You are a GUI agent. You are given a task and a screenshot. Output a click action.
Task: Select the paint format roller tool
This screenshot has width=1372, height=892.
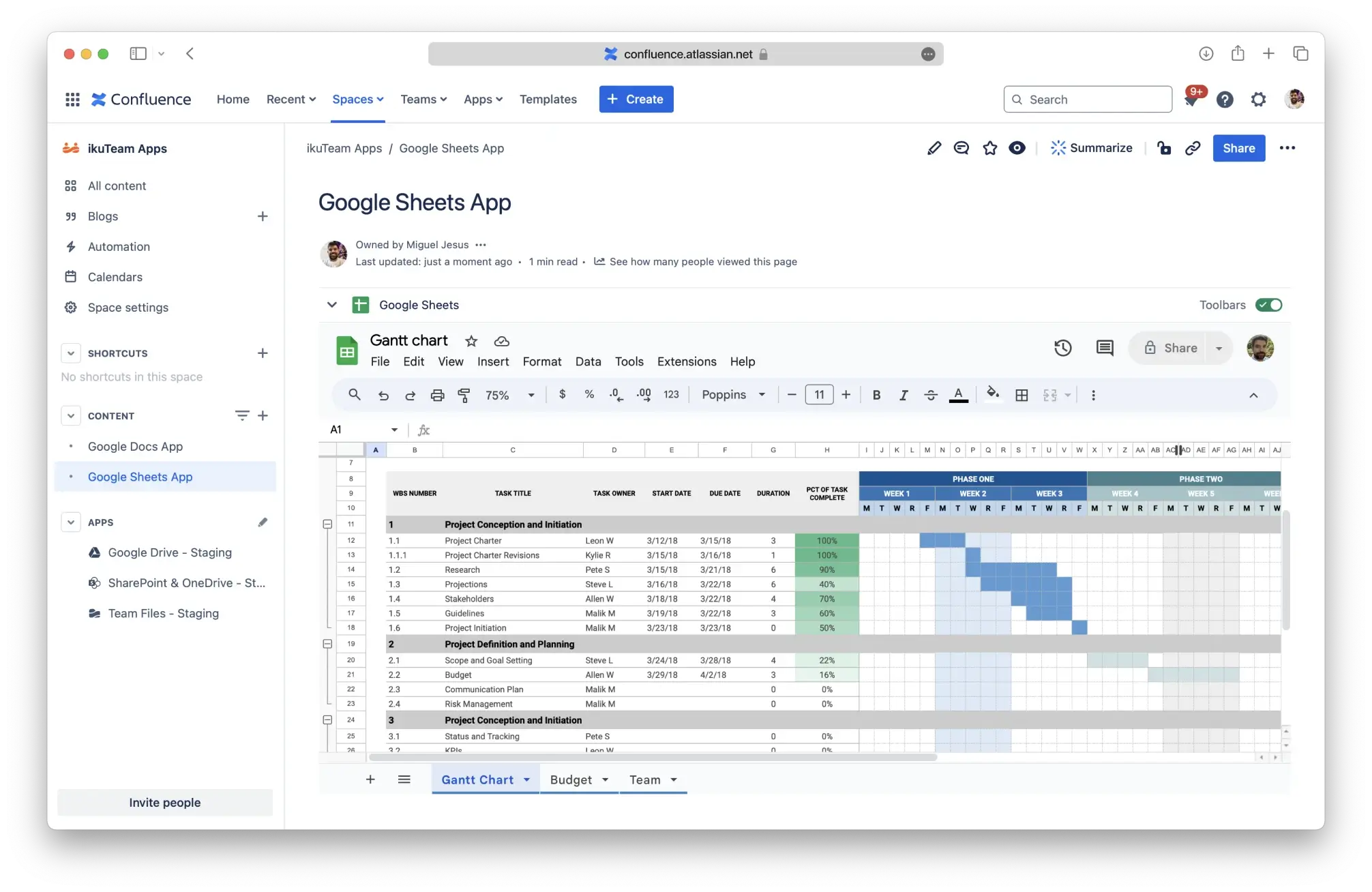tap(464, 395)
